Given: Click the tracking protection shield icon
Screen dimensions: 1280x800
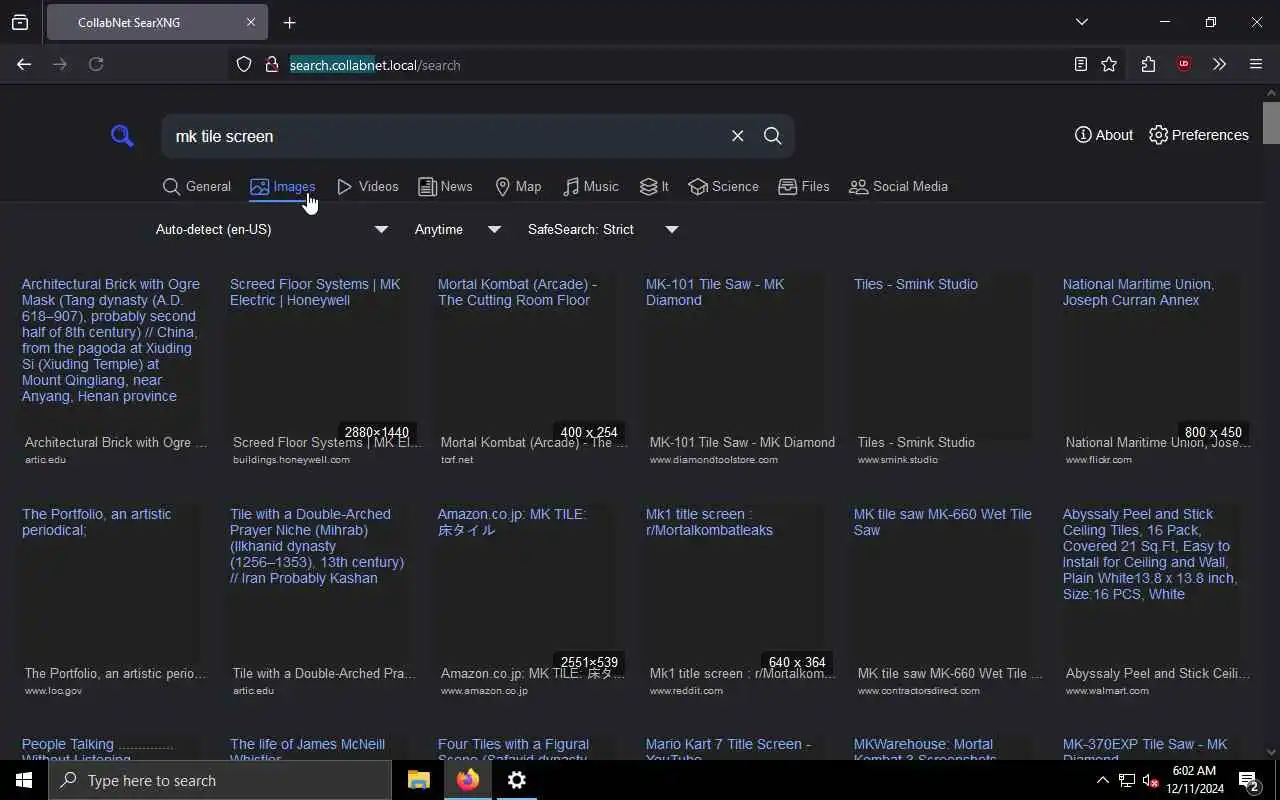Looking at the screenshot, I should click(x=244, y=64).
